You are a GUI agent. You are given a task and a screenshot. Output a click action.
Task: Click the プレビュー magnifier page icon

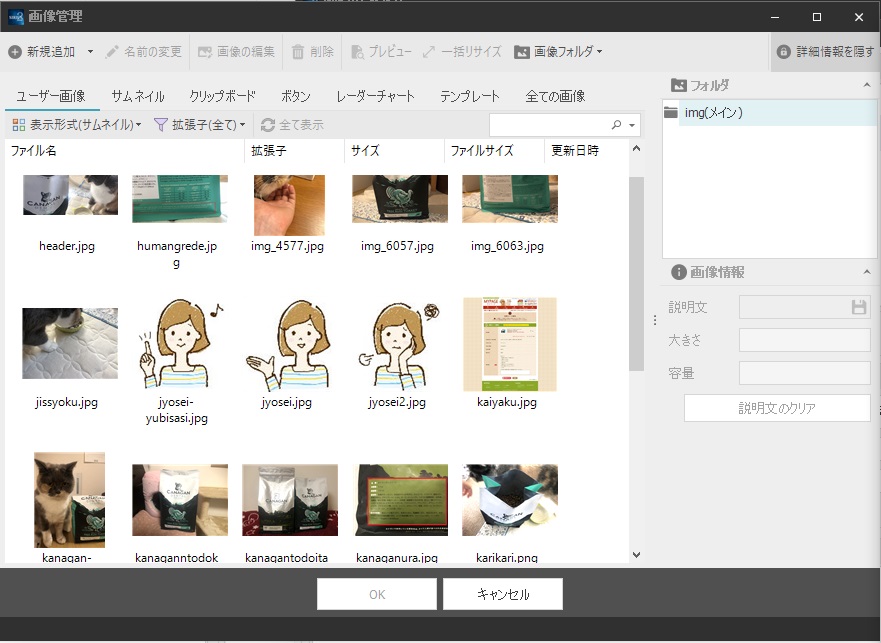(x=357, y=52)
